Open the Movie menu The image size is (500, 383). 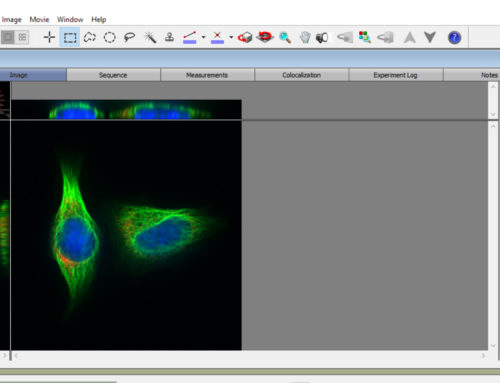coord(39,20)
